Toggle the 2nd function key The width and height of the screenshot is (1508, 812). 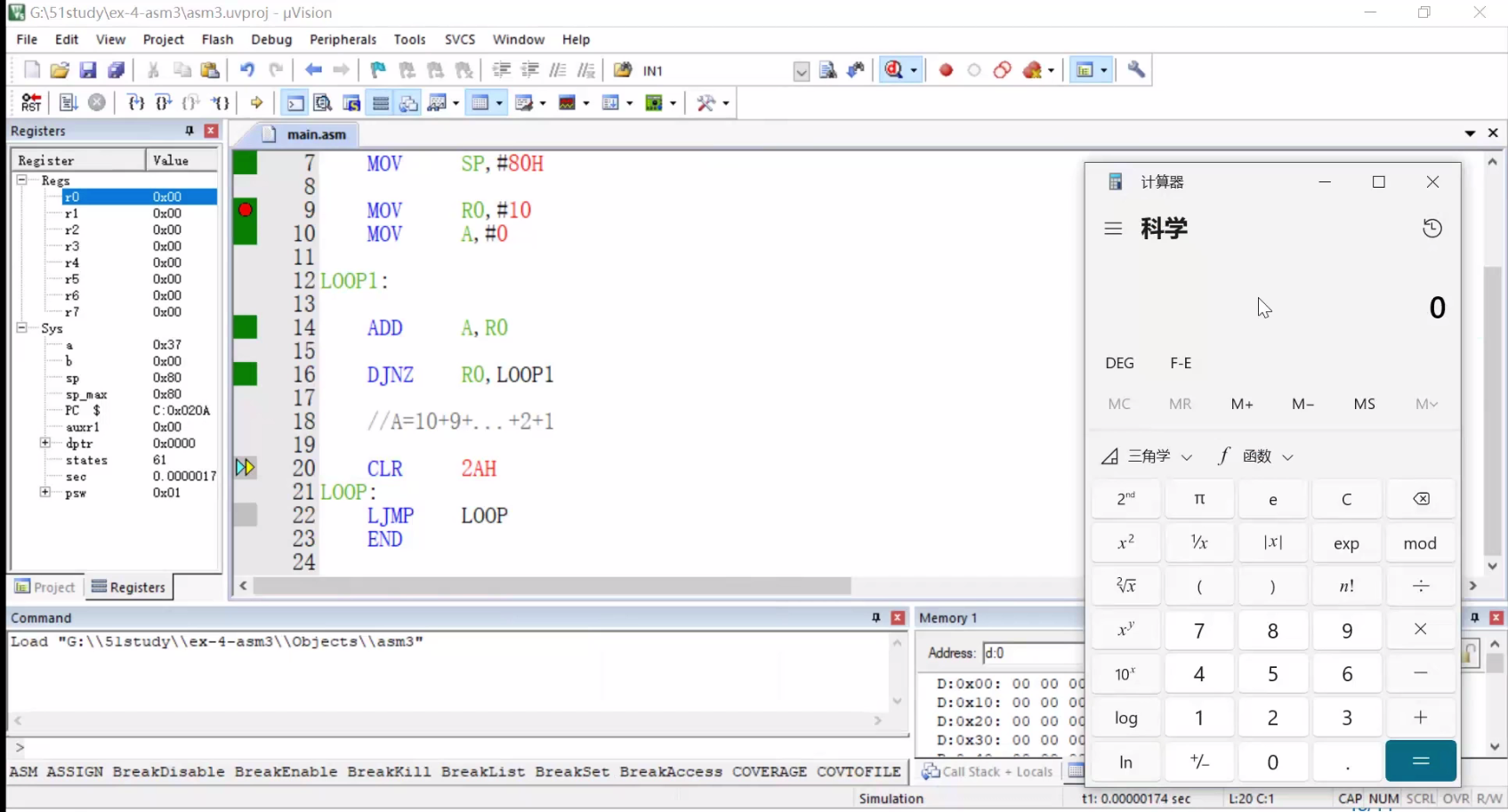1125,499
